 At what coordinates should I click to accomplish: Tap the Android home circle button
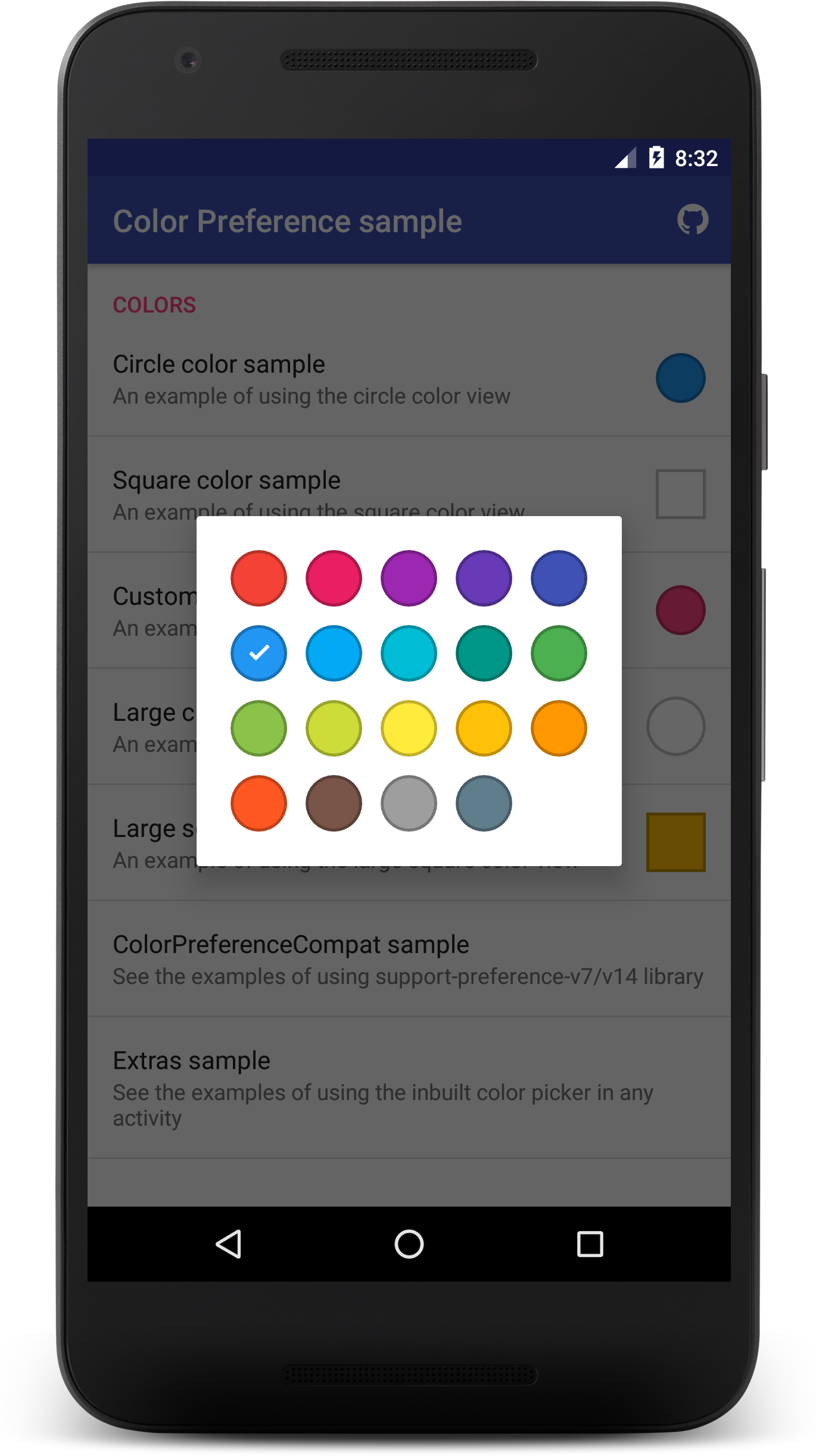click(409, 1244)
